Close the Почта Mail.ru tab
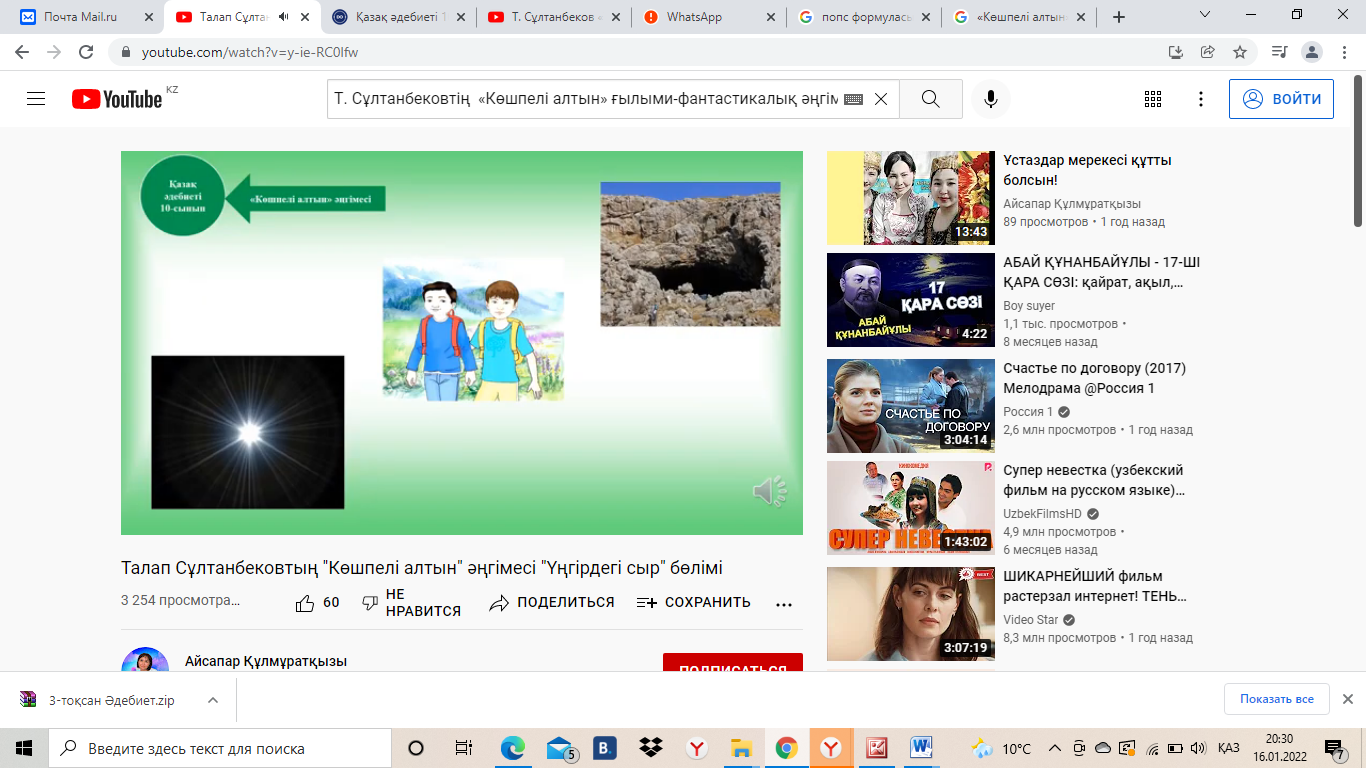The image size is (1366, 768). [x=148, y=17]
